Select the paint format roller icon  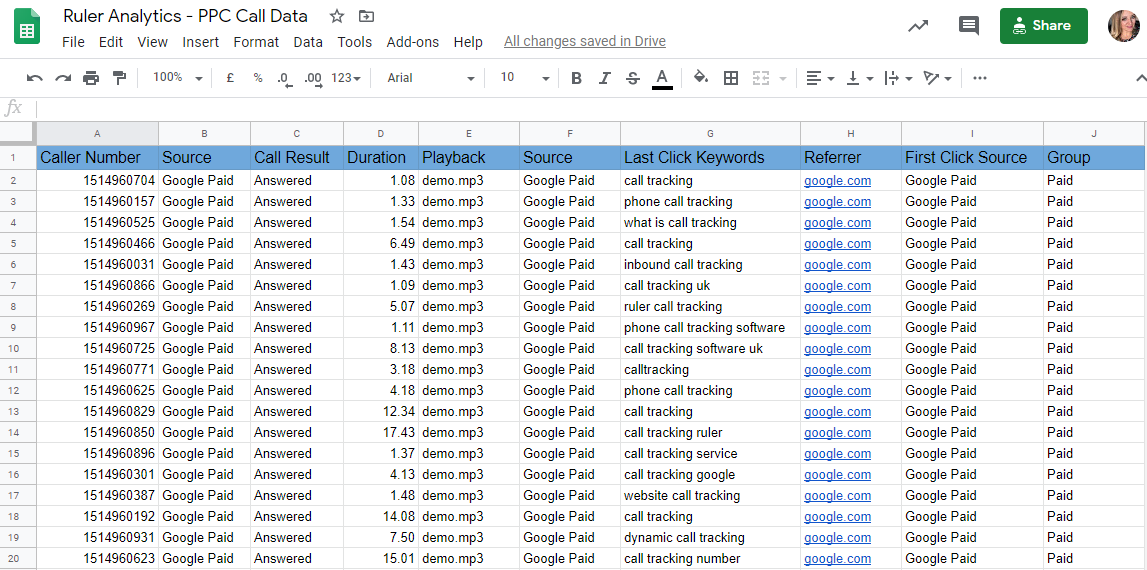[119, 78]
